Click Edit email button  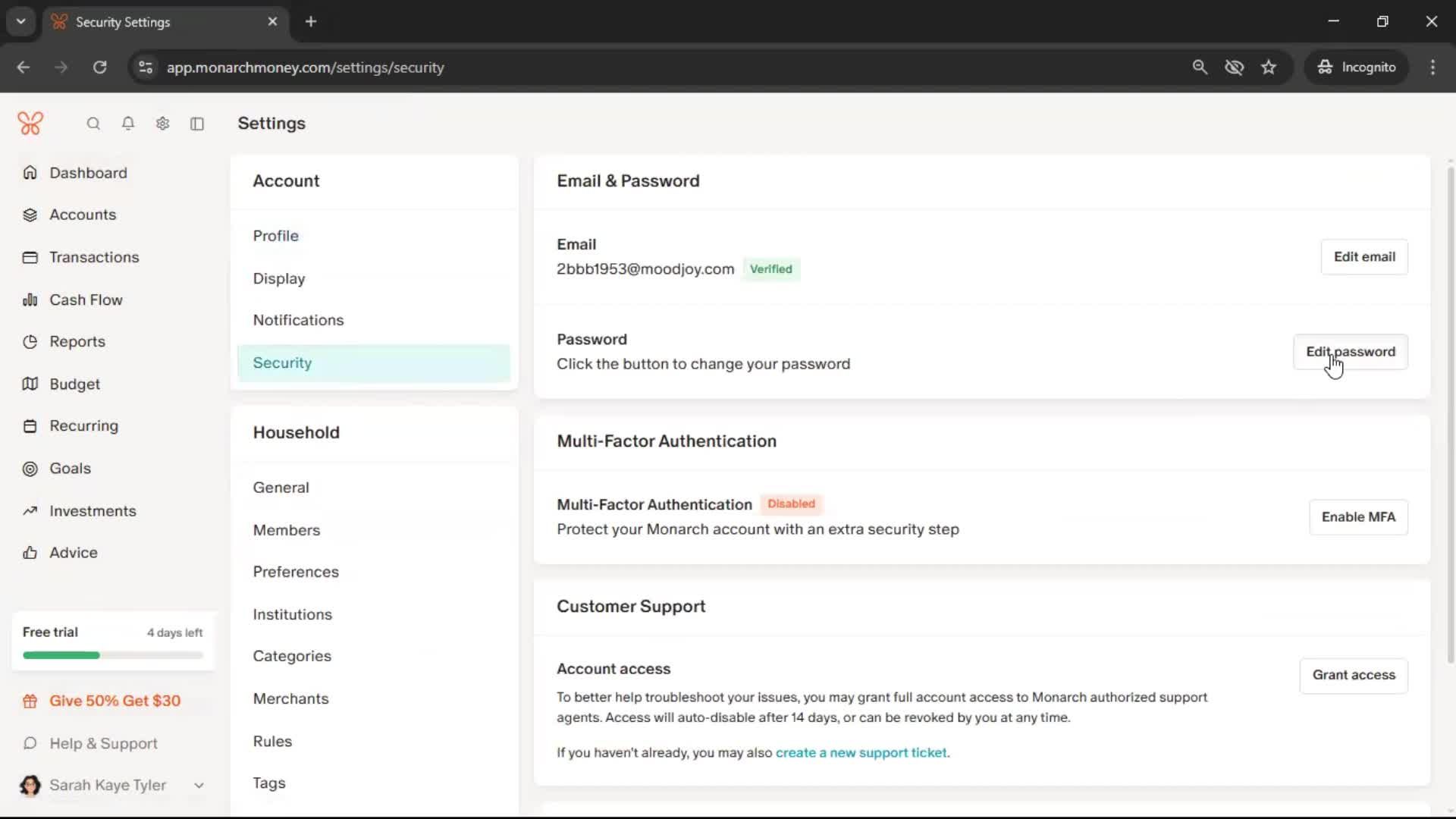[1363, 256]
